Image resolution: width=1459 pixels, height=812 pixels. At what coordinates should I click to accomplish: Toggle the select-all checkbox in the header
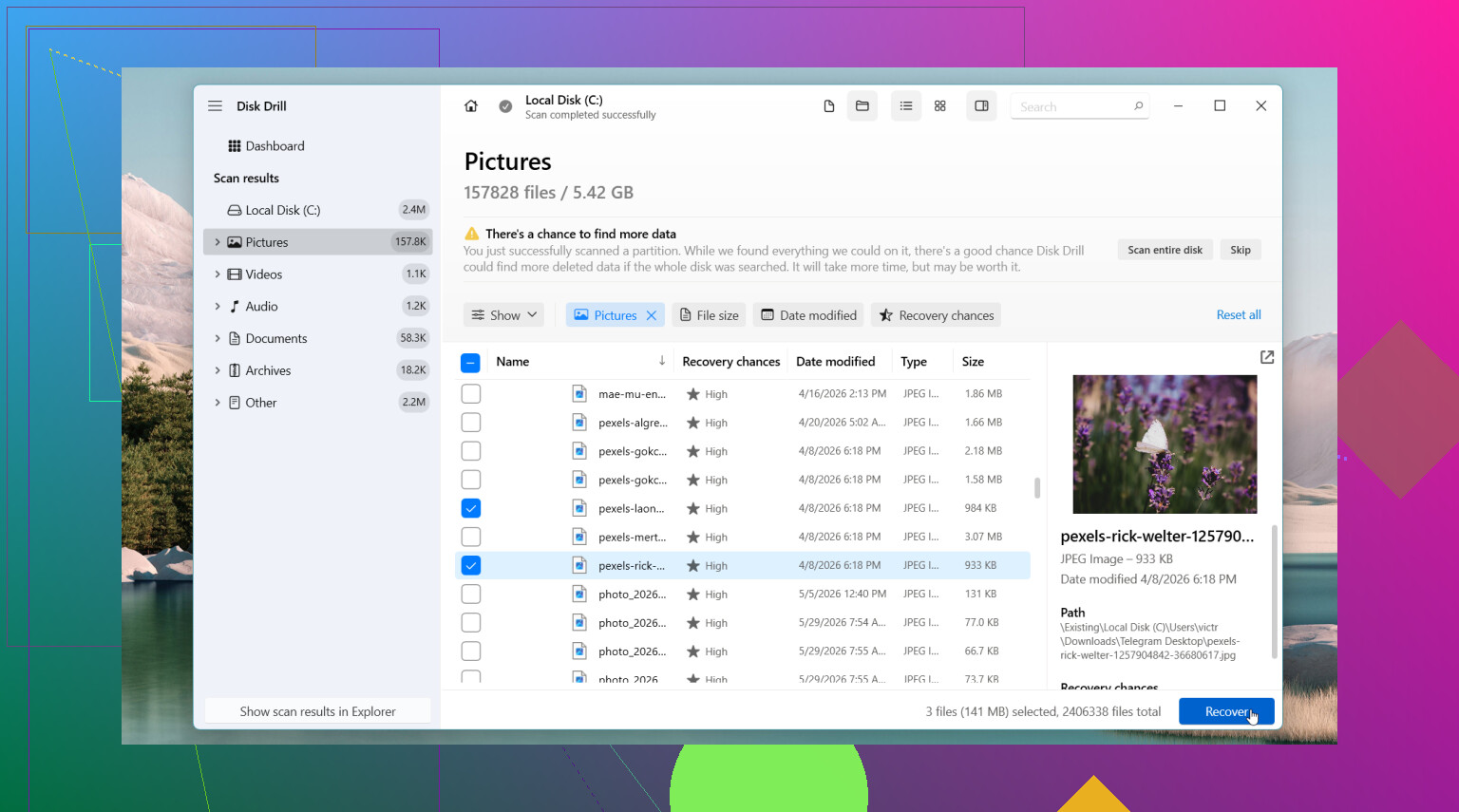[470, 362]
